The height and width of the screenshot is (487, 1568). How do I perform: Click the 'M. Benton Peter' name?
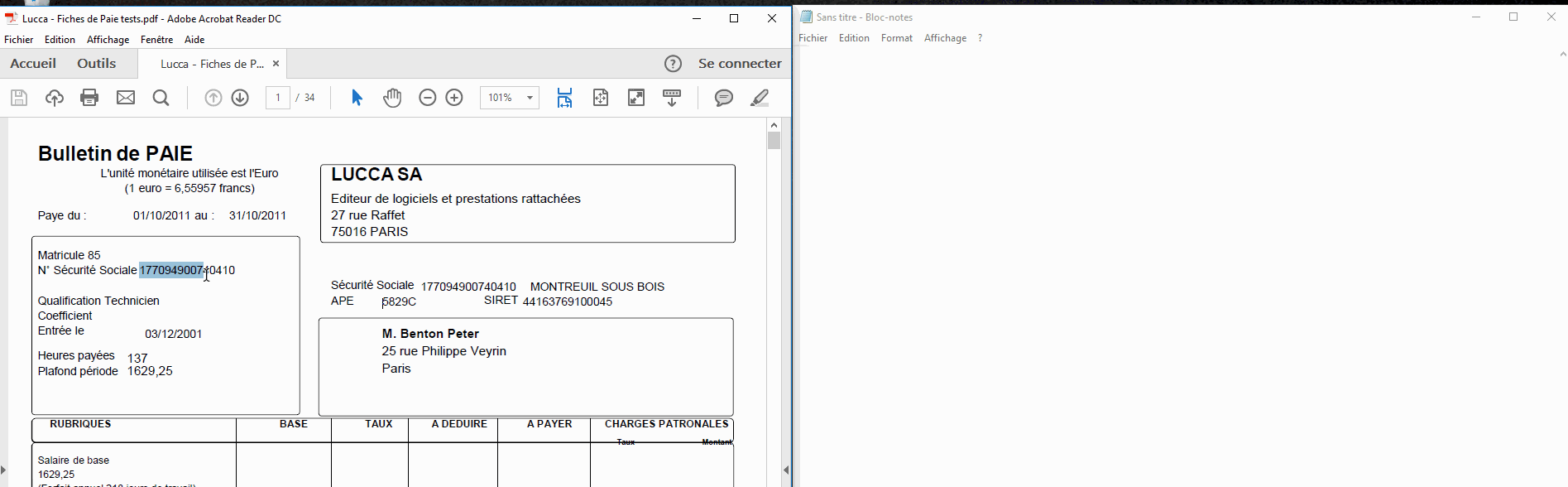point(430,334)
